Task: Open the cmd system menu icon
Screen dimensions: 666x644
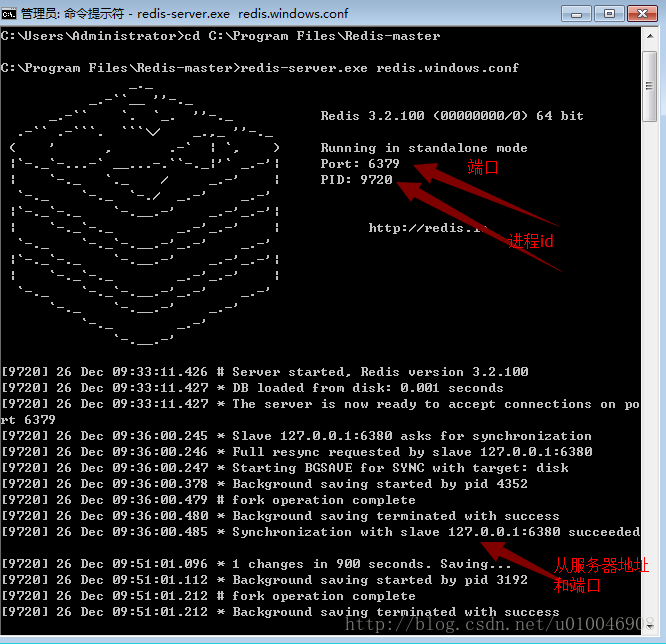Action: [8, 14]
